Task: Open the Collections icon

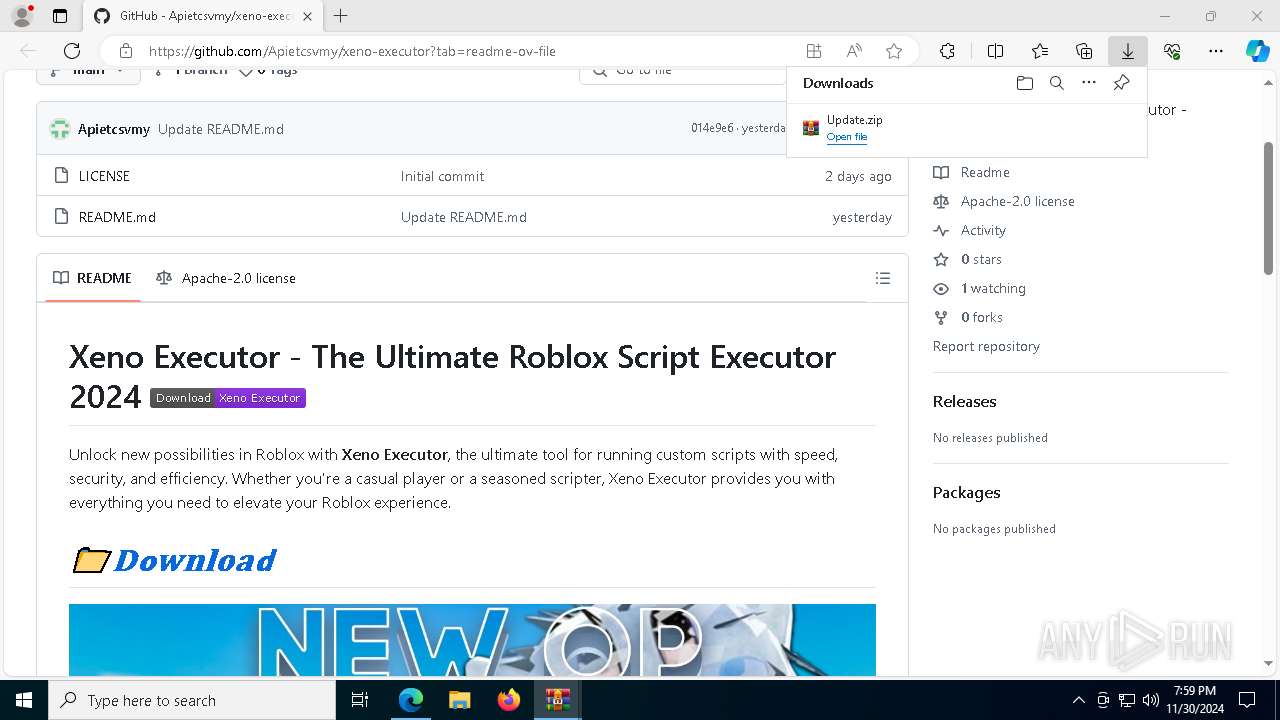Action: (x=1084, y=51)
